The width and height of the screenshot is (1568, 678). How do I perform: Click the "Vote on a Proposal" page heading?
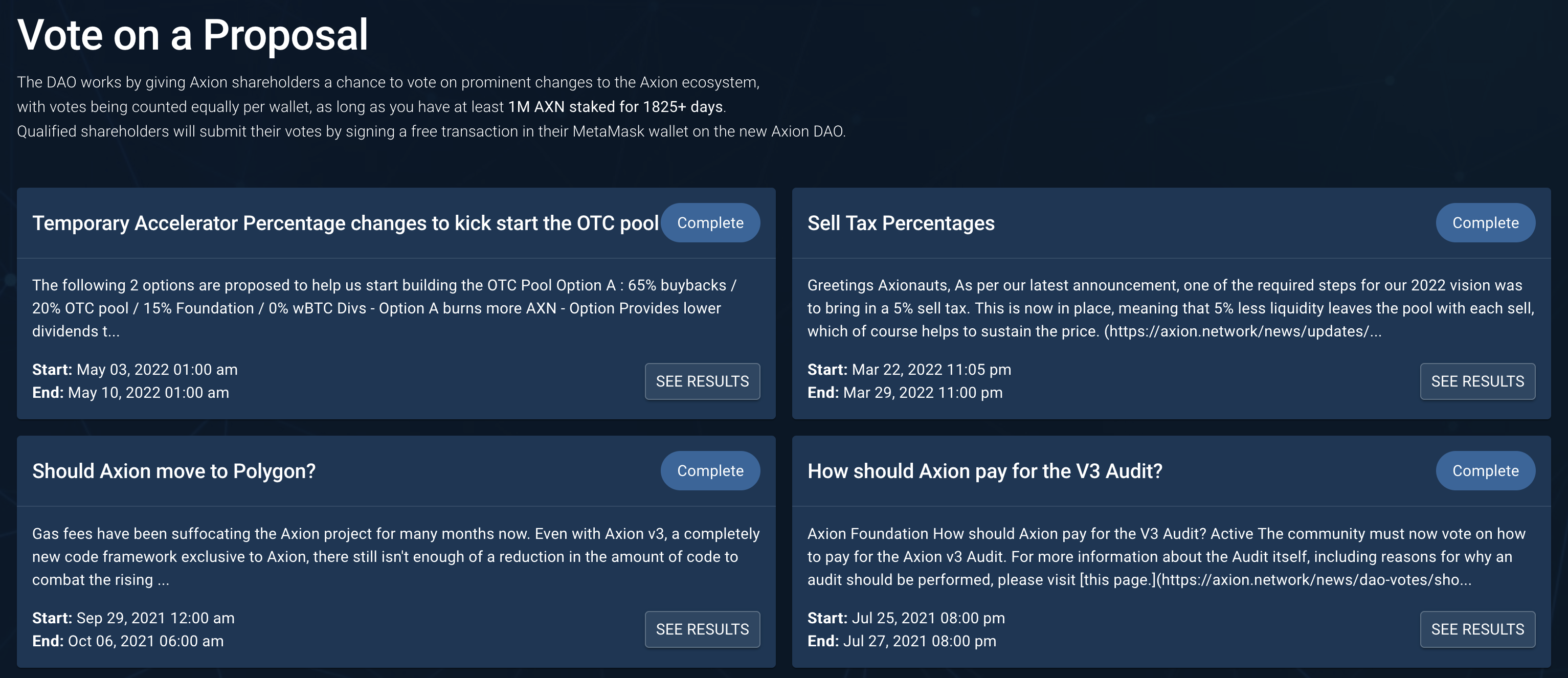(192, 35)
